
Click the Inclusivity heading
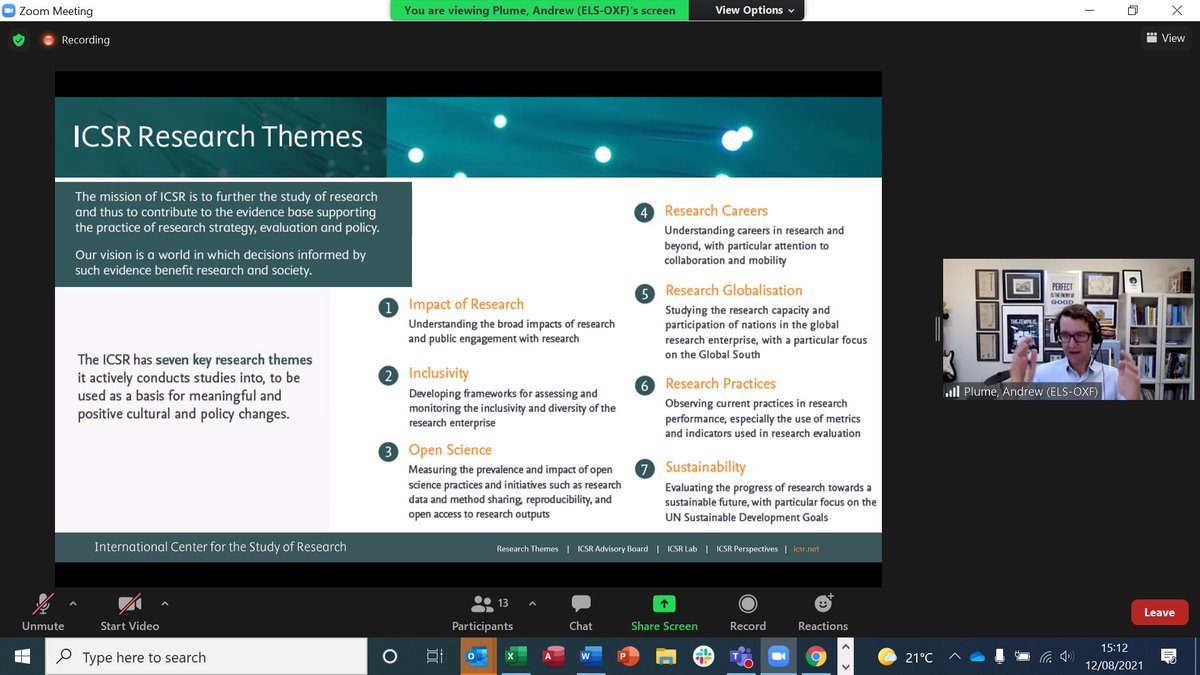438,373
